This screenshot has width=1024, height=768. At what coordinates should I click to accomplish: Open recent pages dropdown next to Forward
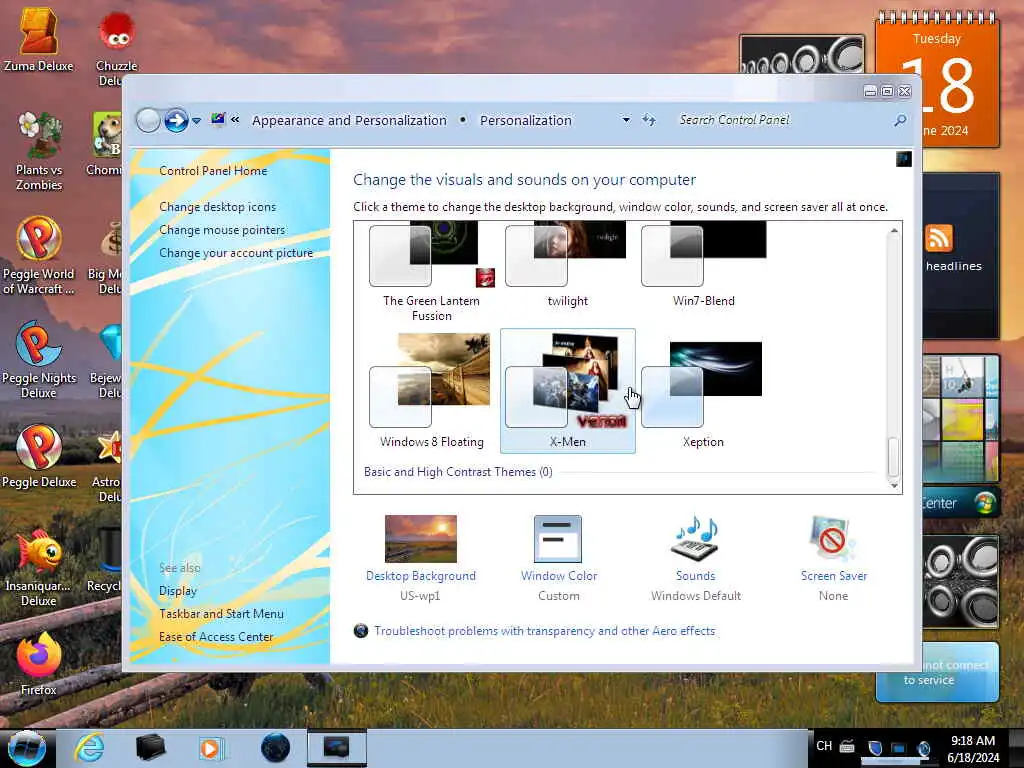point(197,121)
